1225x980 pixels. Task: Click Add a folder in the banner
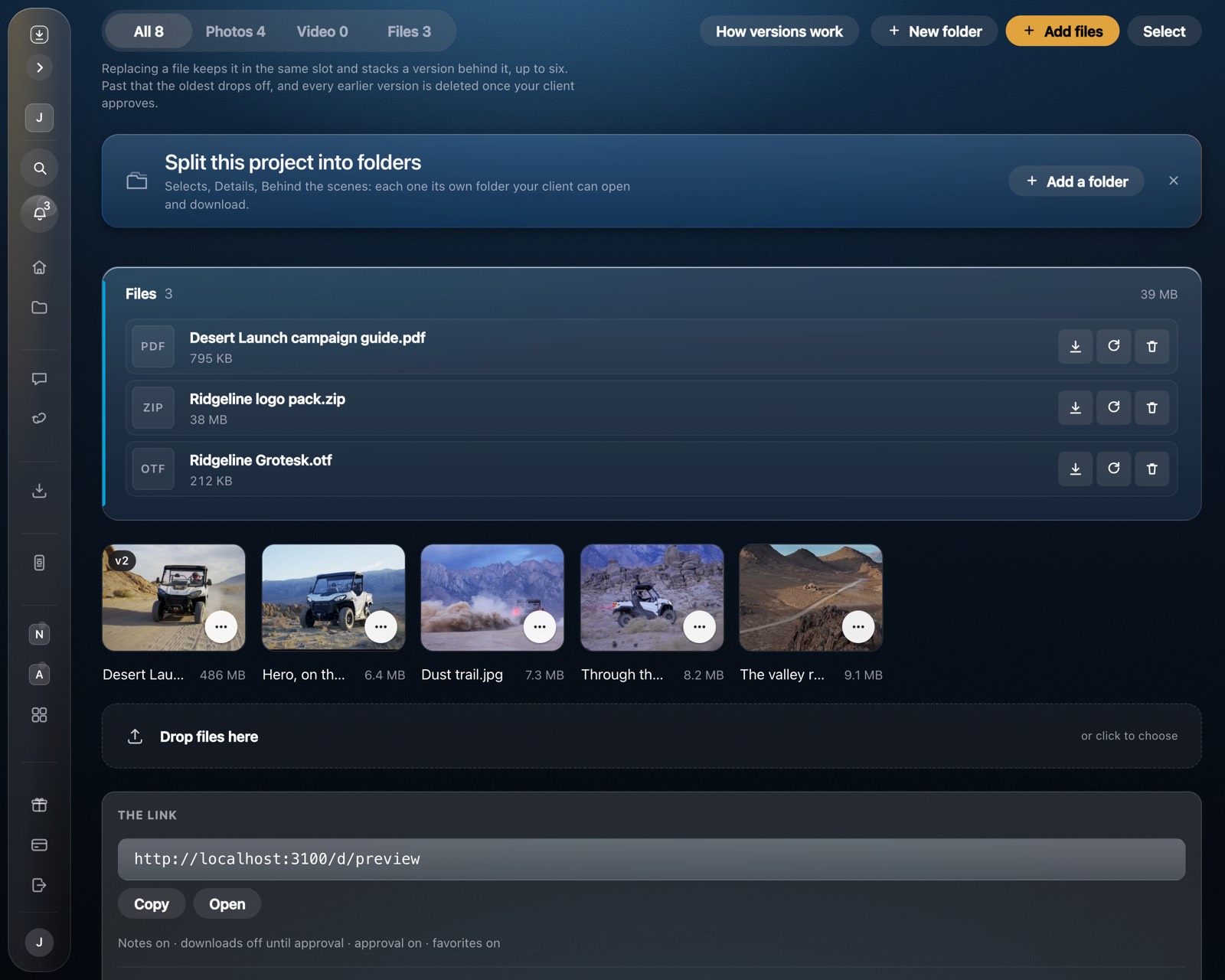point(1076,181)
